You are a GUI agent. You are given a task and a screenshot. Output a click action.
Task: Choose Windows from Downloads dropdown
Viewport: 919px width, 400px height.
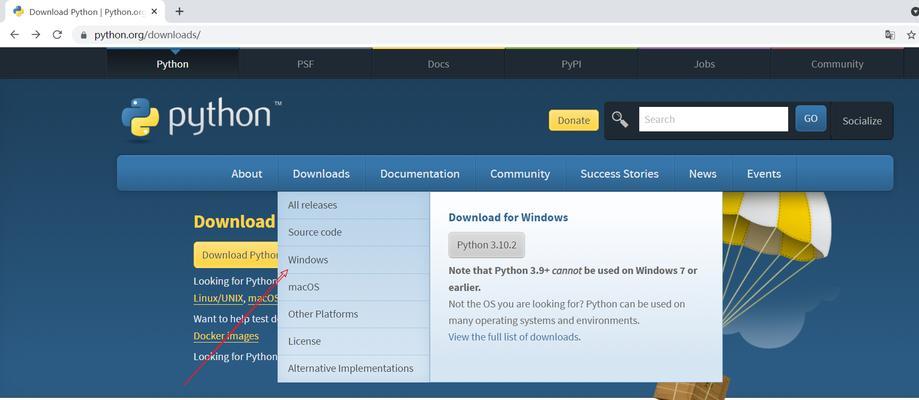(353, 260)
